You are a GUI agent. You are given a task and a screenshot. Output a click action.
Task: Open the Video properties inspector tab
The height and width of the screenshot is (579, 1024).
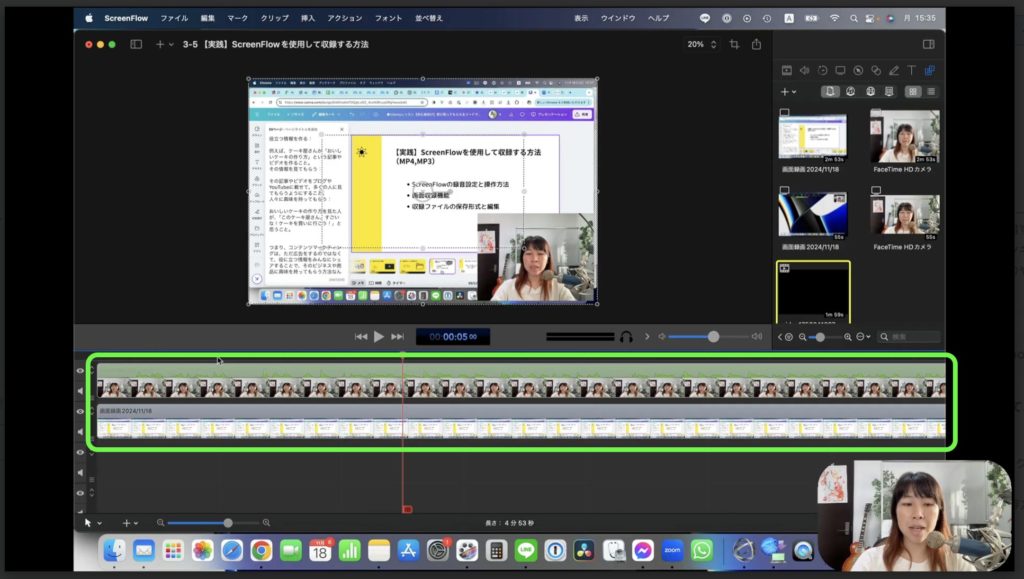786,70
